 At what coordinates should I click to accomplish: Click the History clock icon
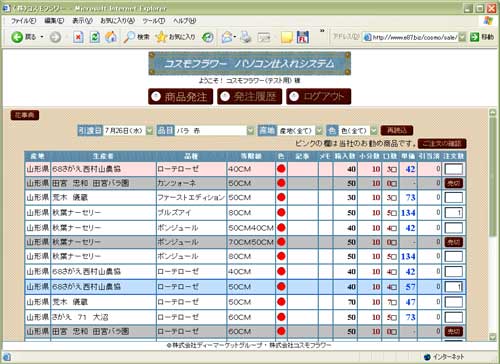pyautogui.click(x=208, y=37)
